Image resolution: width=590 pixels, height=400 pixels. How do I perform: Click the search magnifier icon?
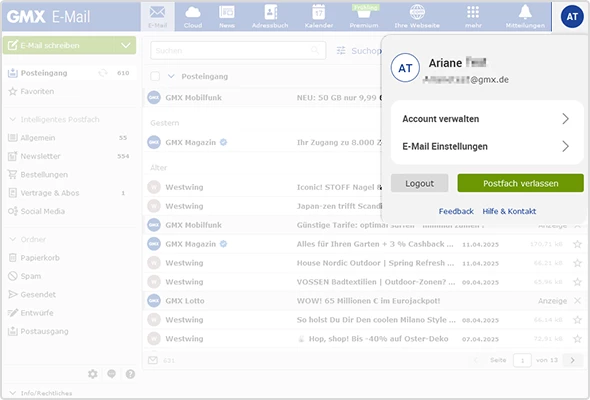[x=315, y=50]
